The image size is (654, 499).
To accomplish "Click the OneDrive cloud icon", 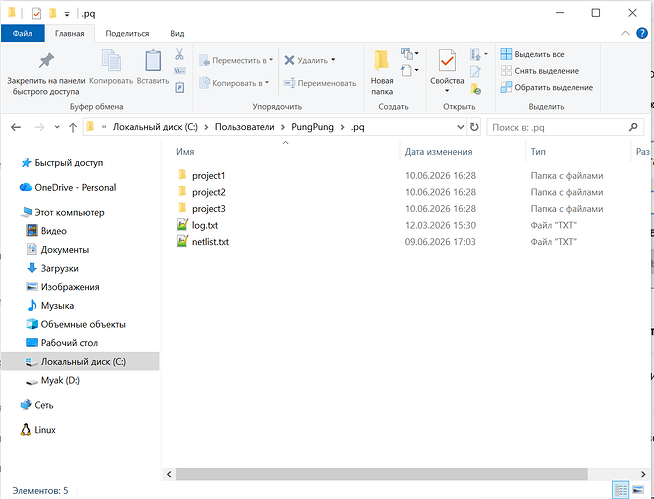I will [x=26, y=187].
